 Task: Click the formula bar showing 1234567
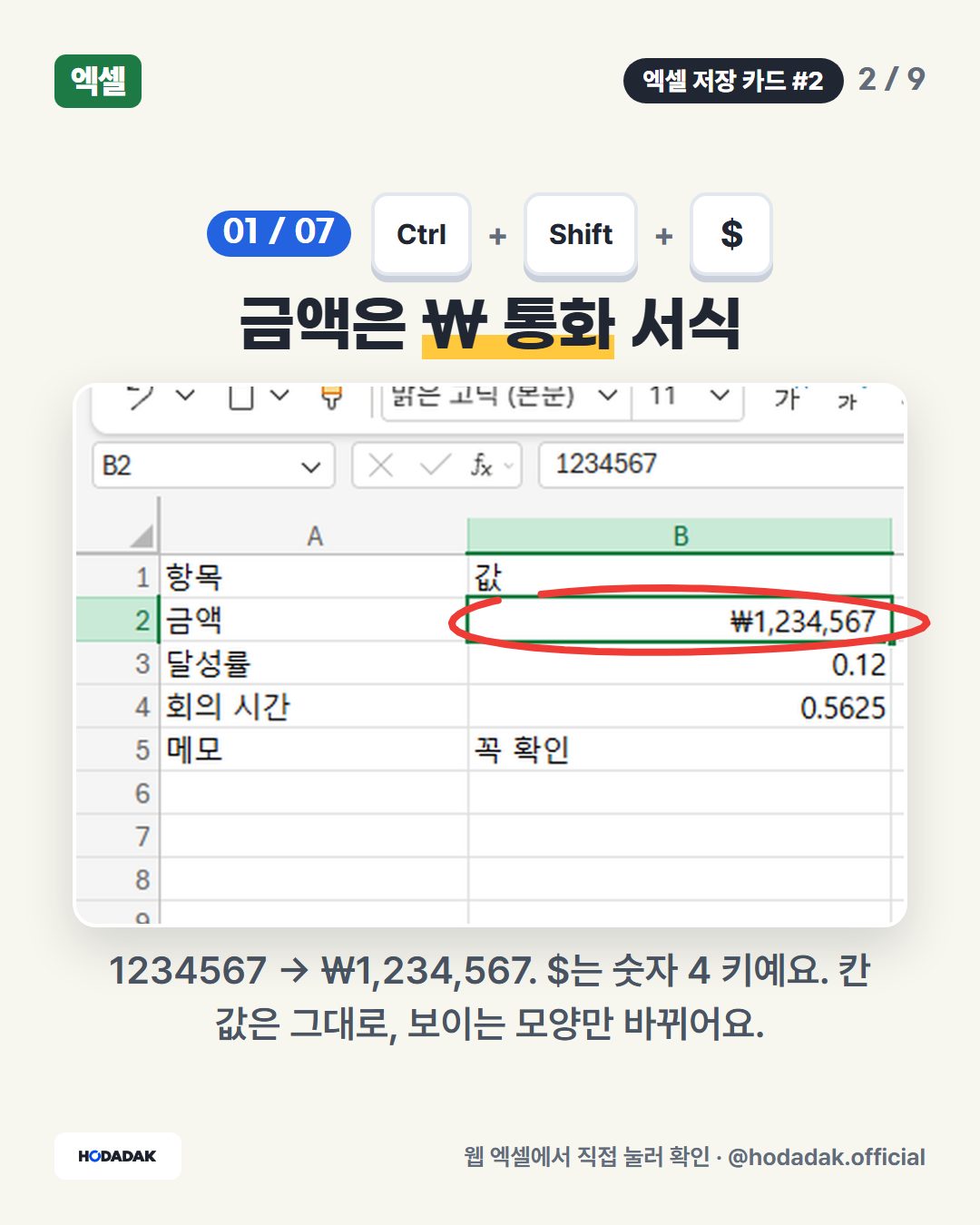pyautogui.click(x=721, y=465)
